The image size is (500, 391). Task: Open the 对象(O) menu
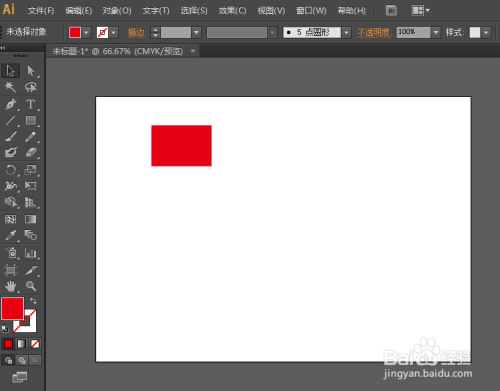click(x=117, y=11)
